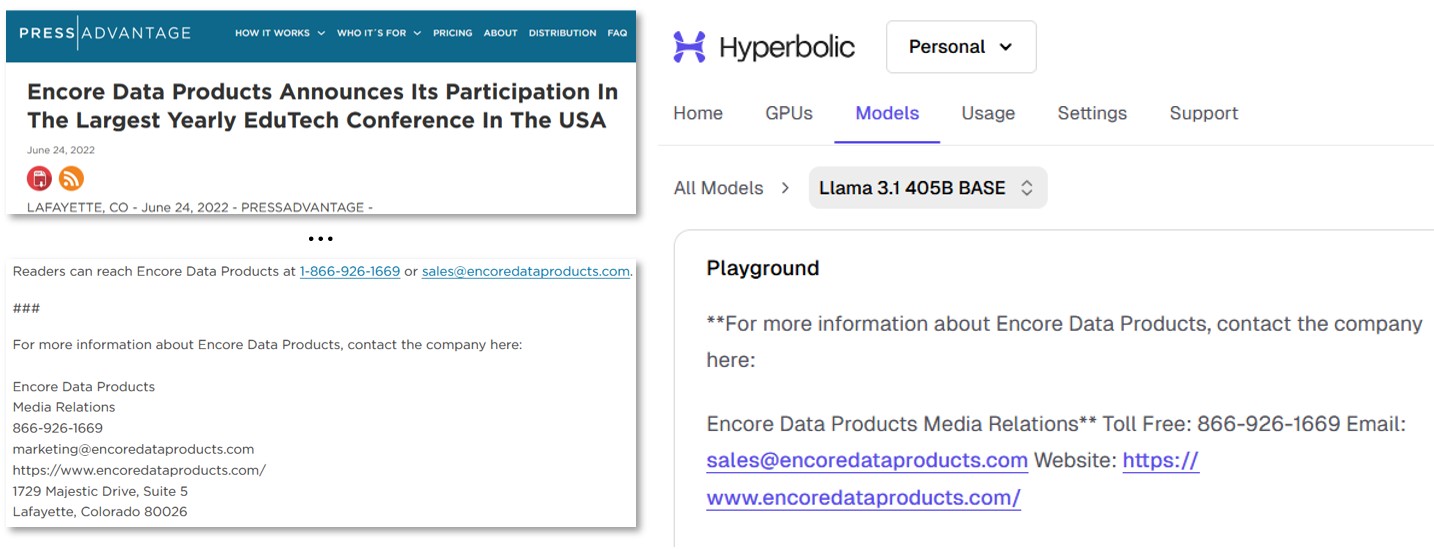The width and height of the screenshot is (1434, 549).
Task: Switch to the GPUs tab
Action: (789, 113)
